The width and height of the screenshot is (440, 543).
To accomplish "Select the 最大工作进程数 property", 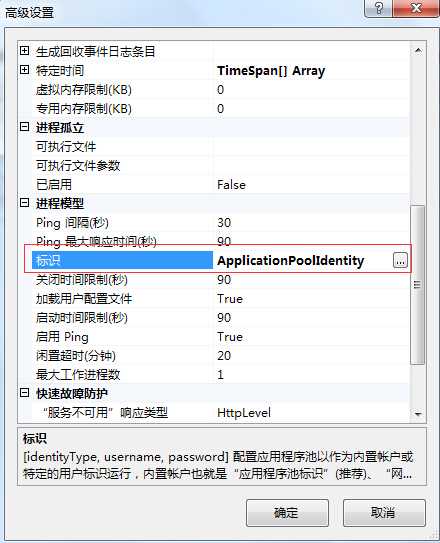I will pyautogui.click(x=78, y=374).
